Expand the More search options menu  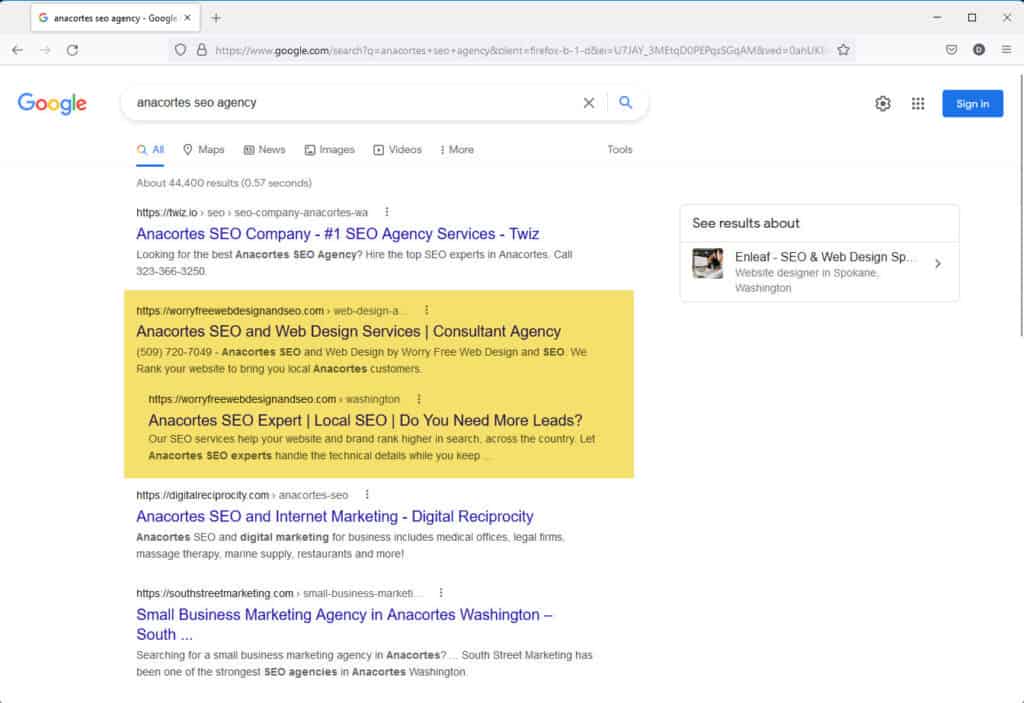click(x=457, y=150)
